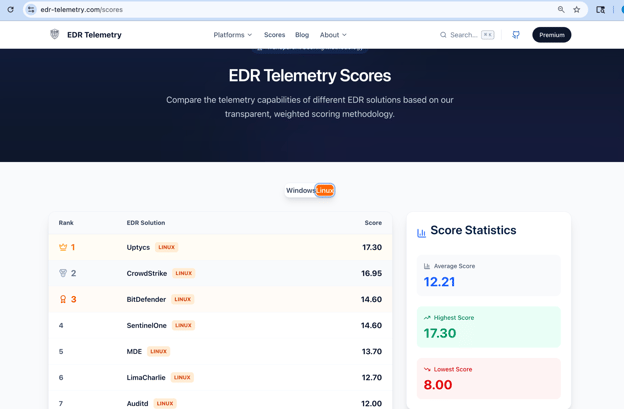Click the Lowest Score trend-down icon

[x=427, y=369]
